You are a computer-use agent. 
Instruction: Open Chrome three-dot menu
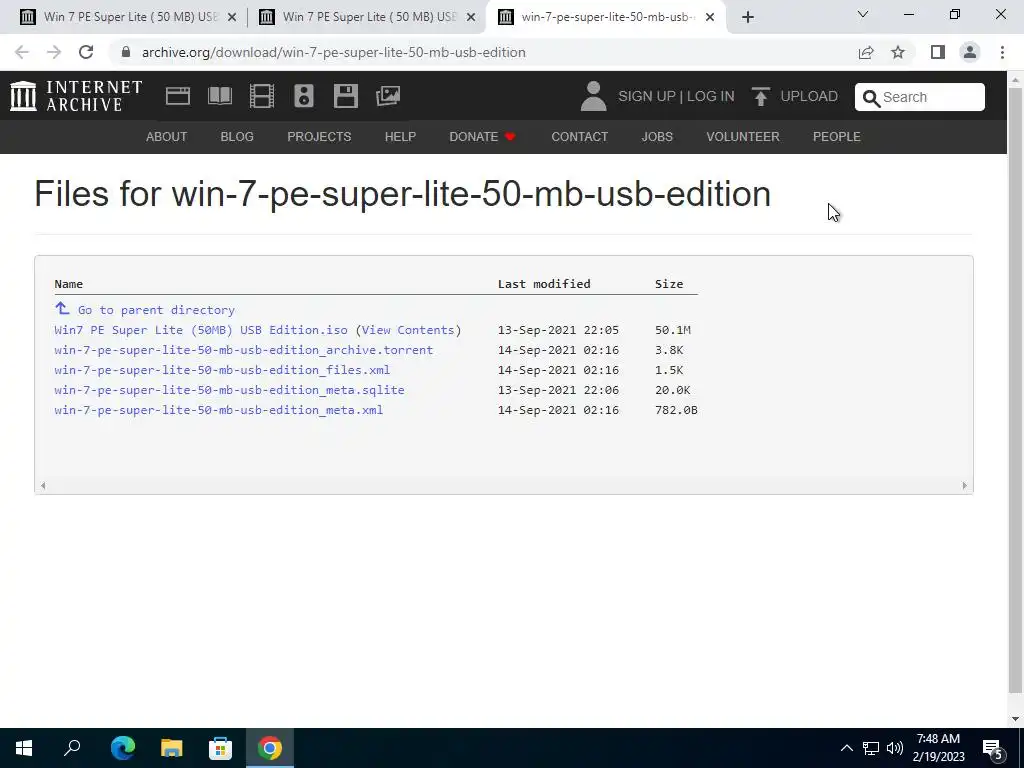point(1002,52)
